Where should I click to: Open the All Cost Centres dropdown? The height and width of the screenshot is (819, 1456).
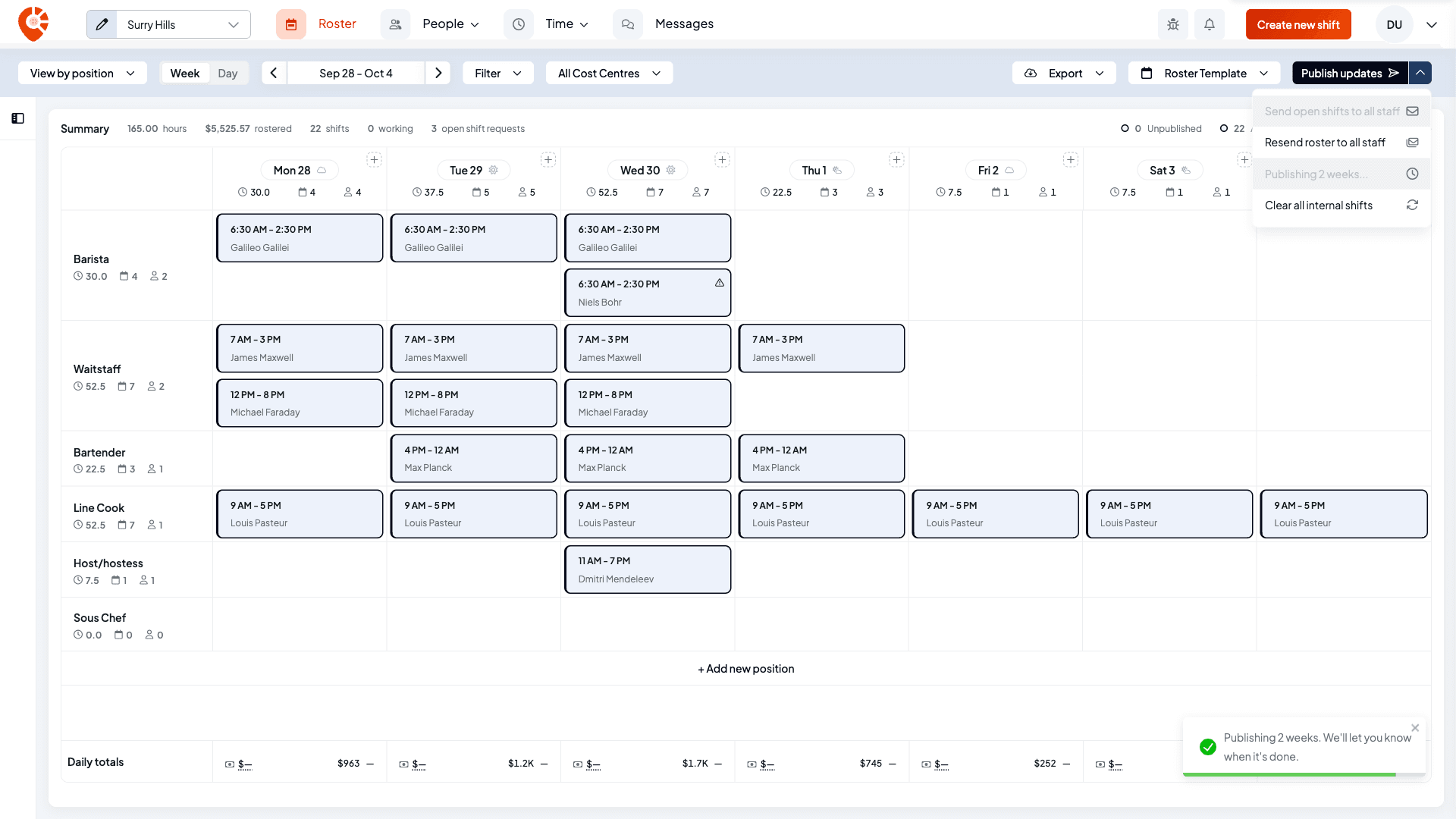(x=609, y=73)
